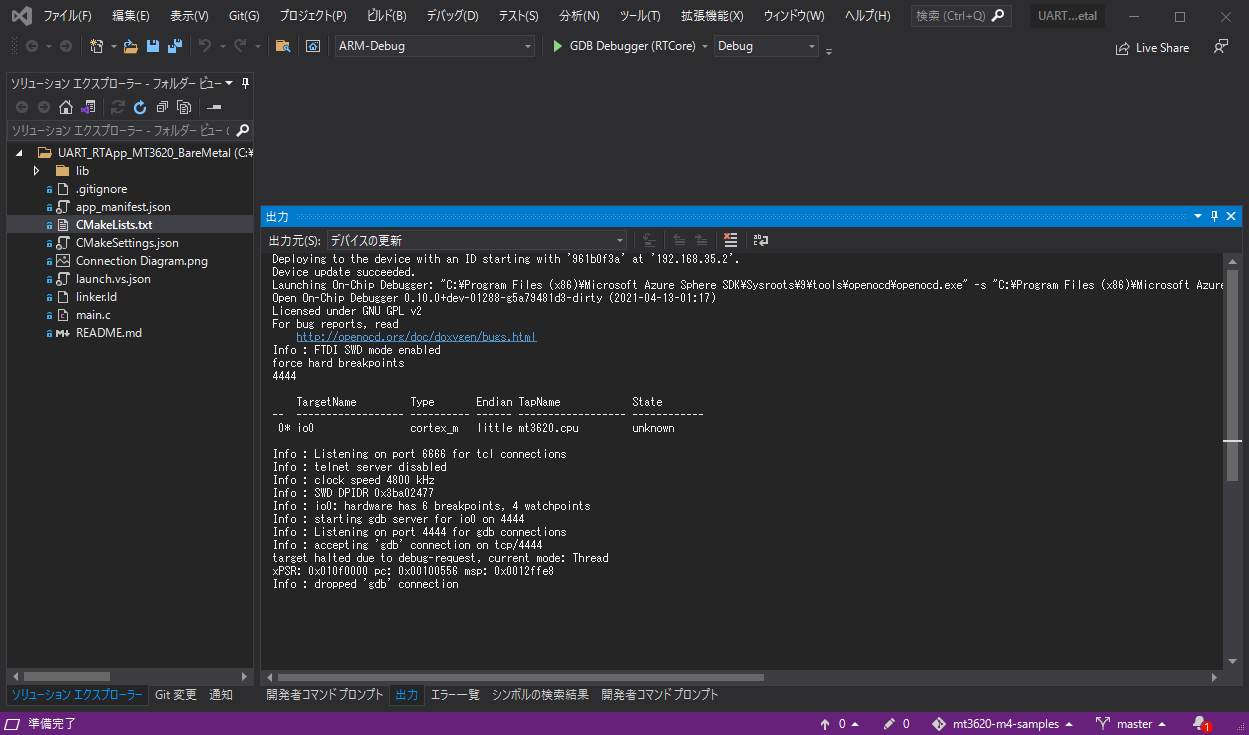Select CMakeLists.txt in Solution Explorer
This screenshot has height=735, width=1249.
click(x=112, y=224)
